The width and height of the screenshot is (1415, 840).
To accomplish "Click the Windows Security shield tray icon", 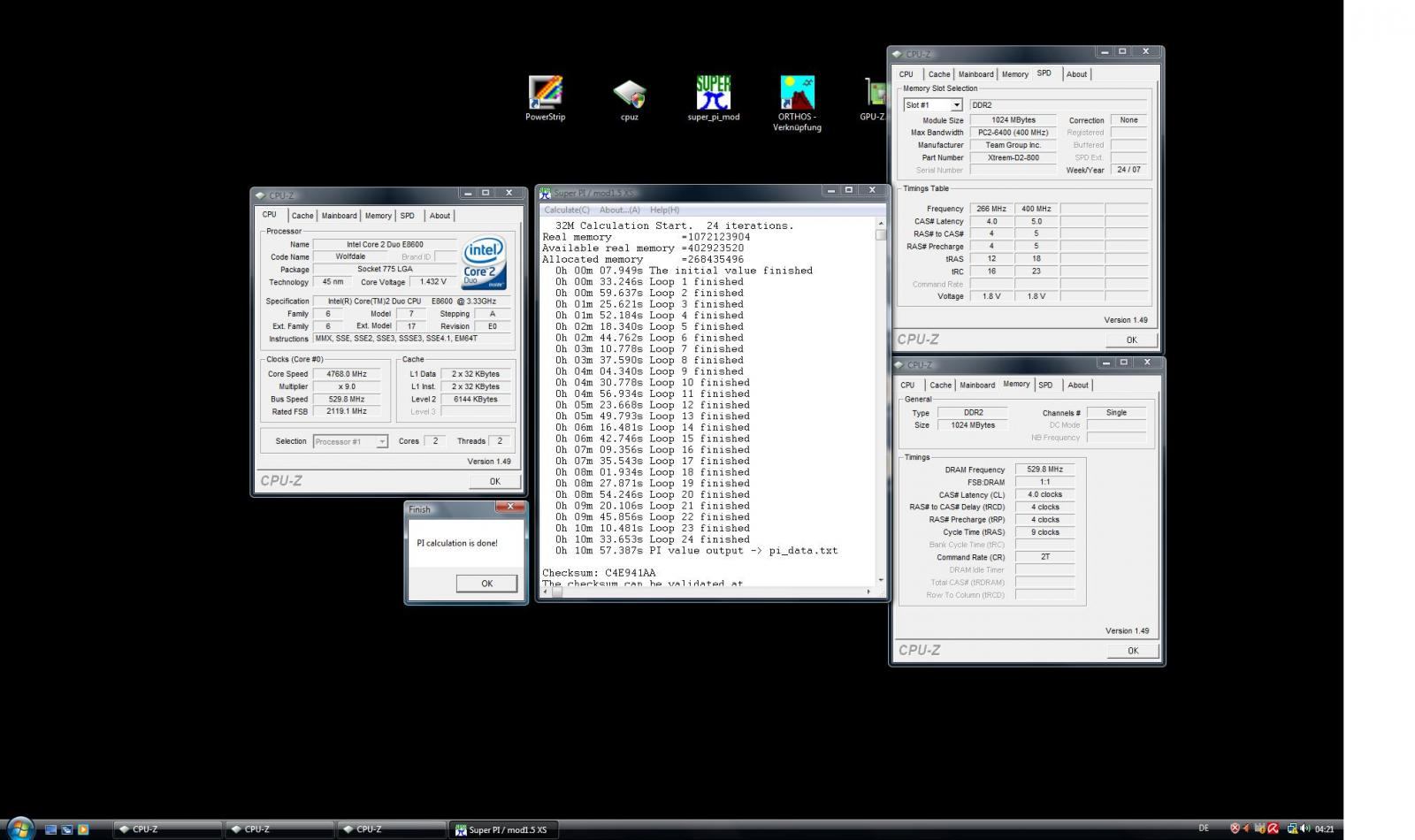I will (x=1235, y=829).
